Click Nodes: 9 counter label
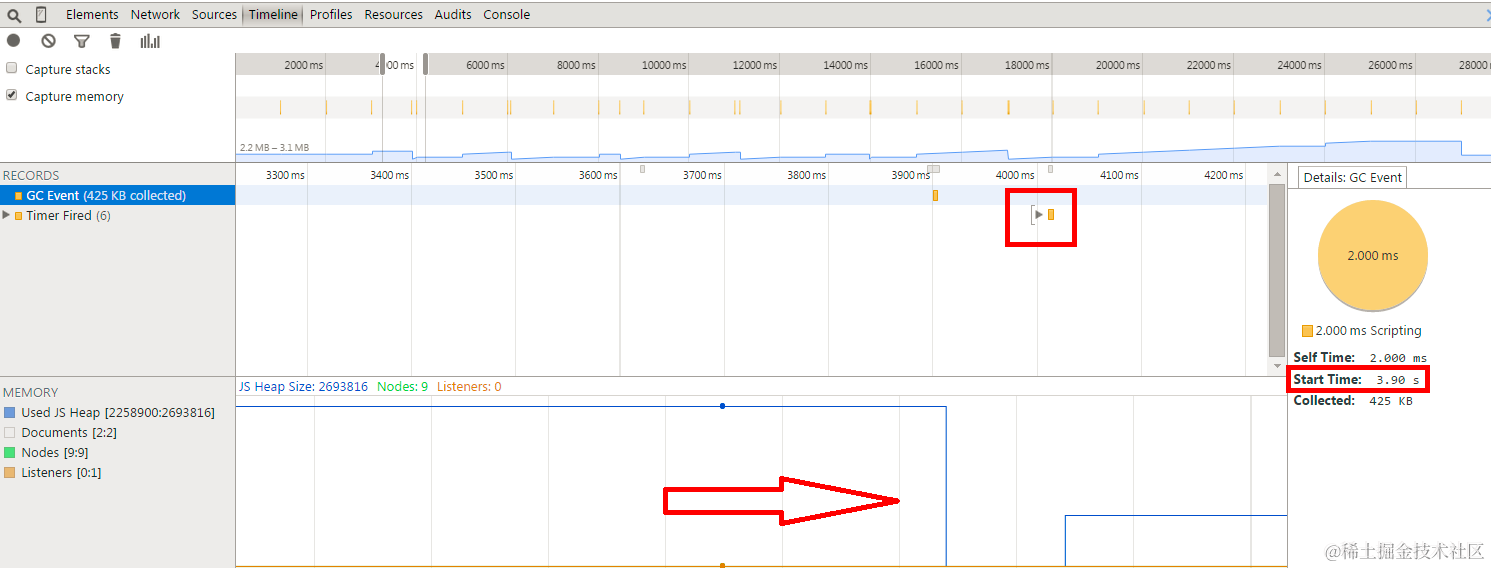 click(402, 386)
